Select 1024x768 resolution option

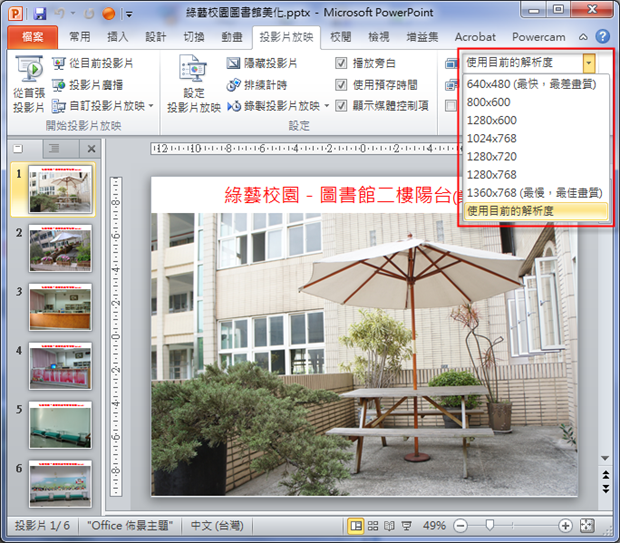pyautogui.click(x=536, y=138)
